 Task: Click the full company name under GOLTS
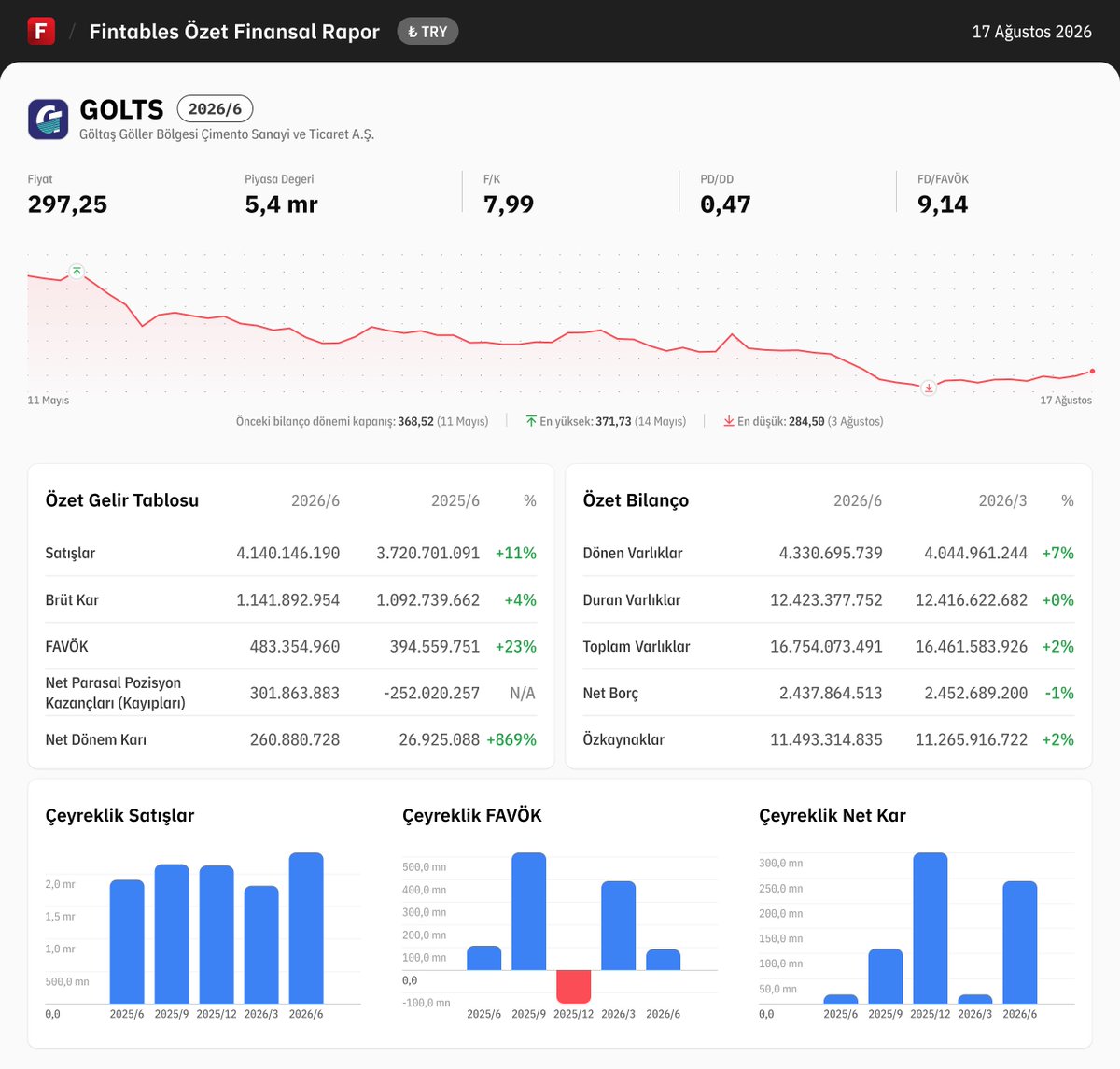point(227,134)
